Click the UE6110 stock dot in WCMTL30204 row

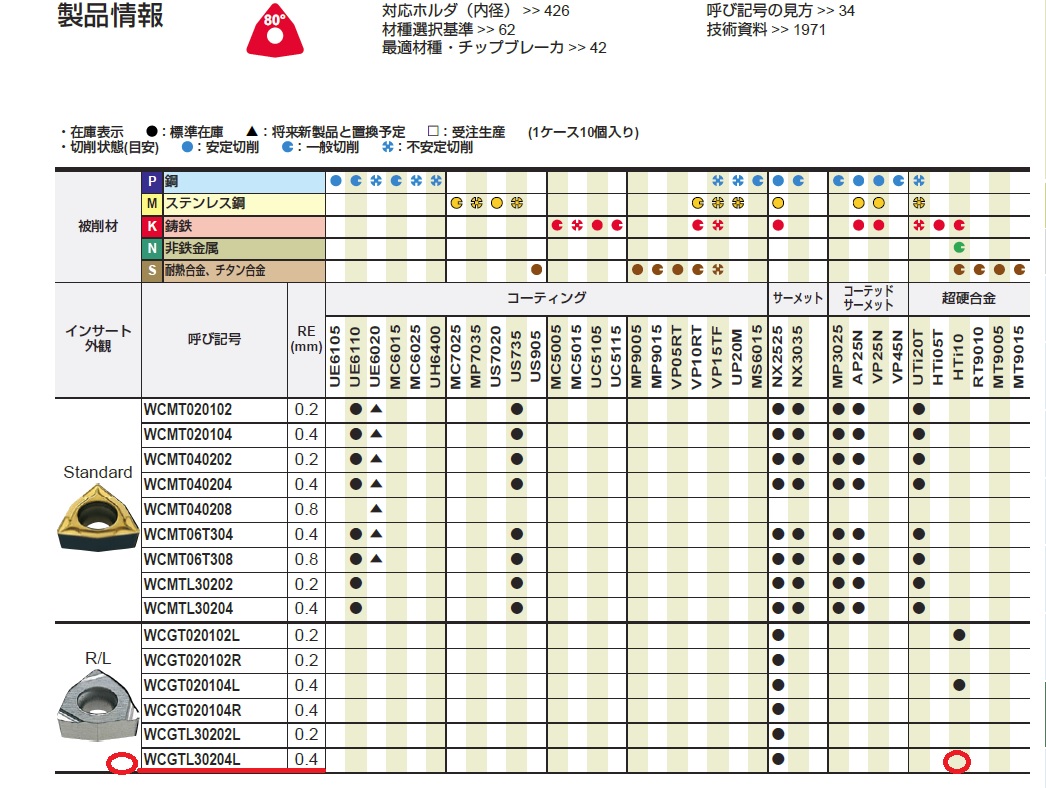point(356,608)
